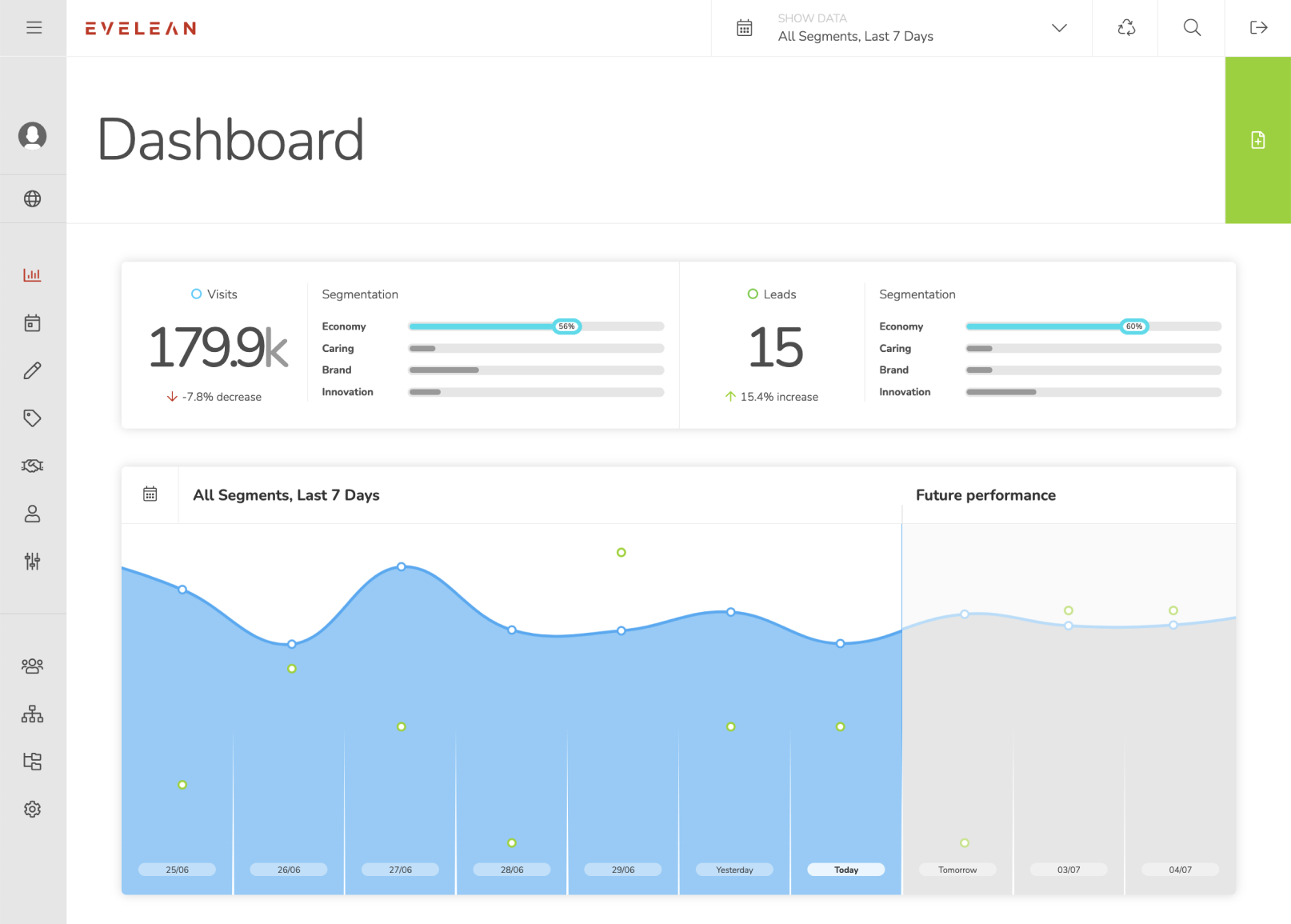The width and height of the screenshot is (1291, 924).
Task: Click green data point above 29/06
Action: click(x=622, y=553)
